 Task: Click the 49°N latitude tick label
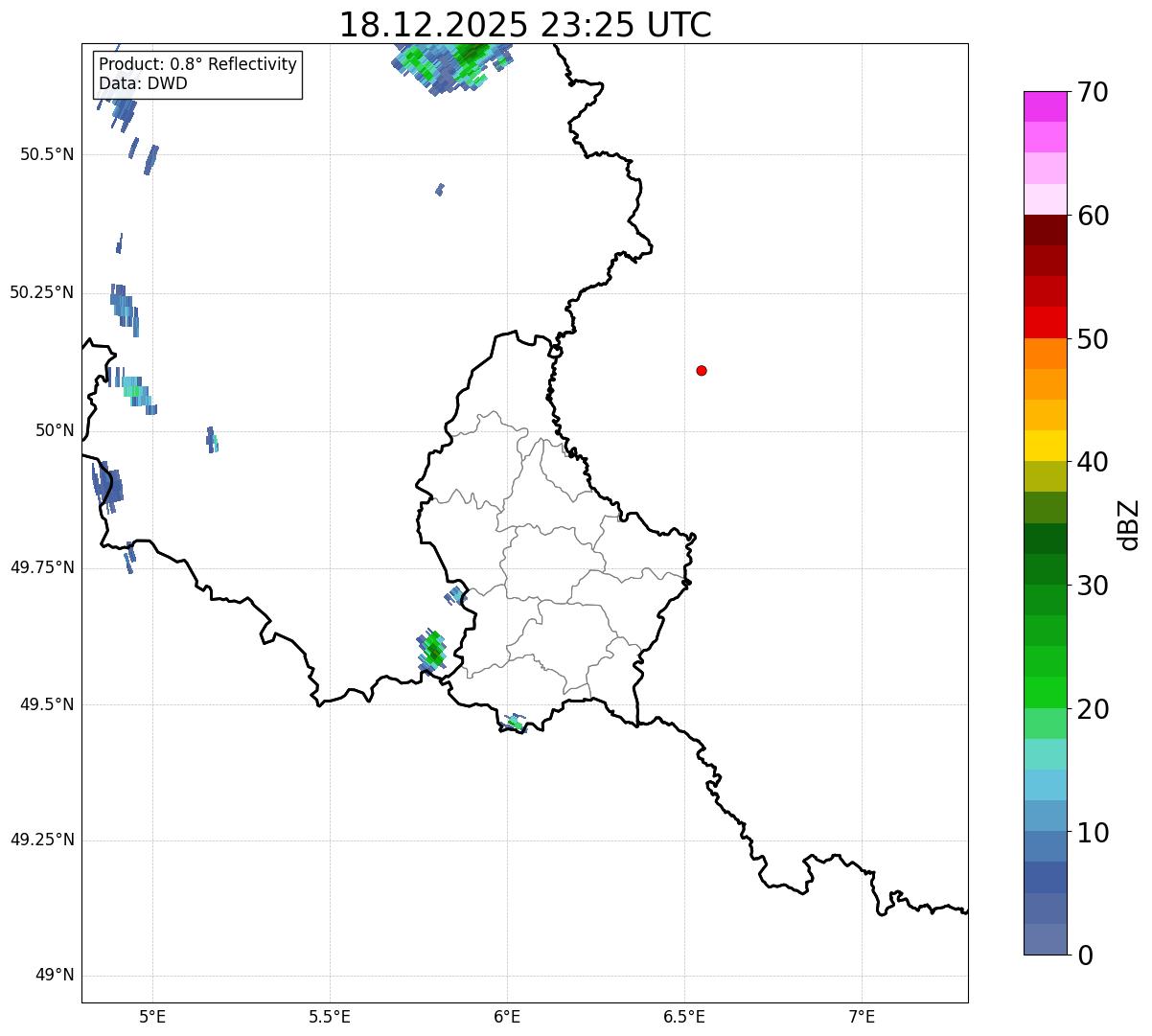coord(55,976)
